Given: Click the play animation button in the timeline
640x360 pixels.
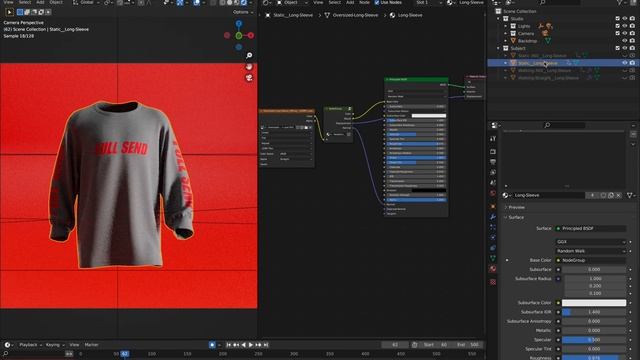Looking at the screenshot, I should [x=251, y=345].
